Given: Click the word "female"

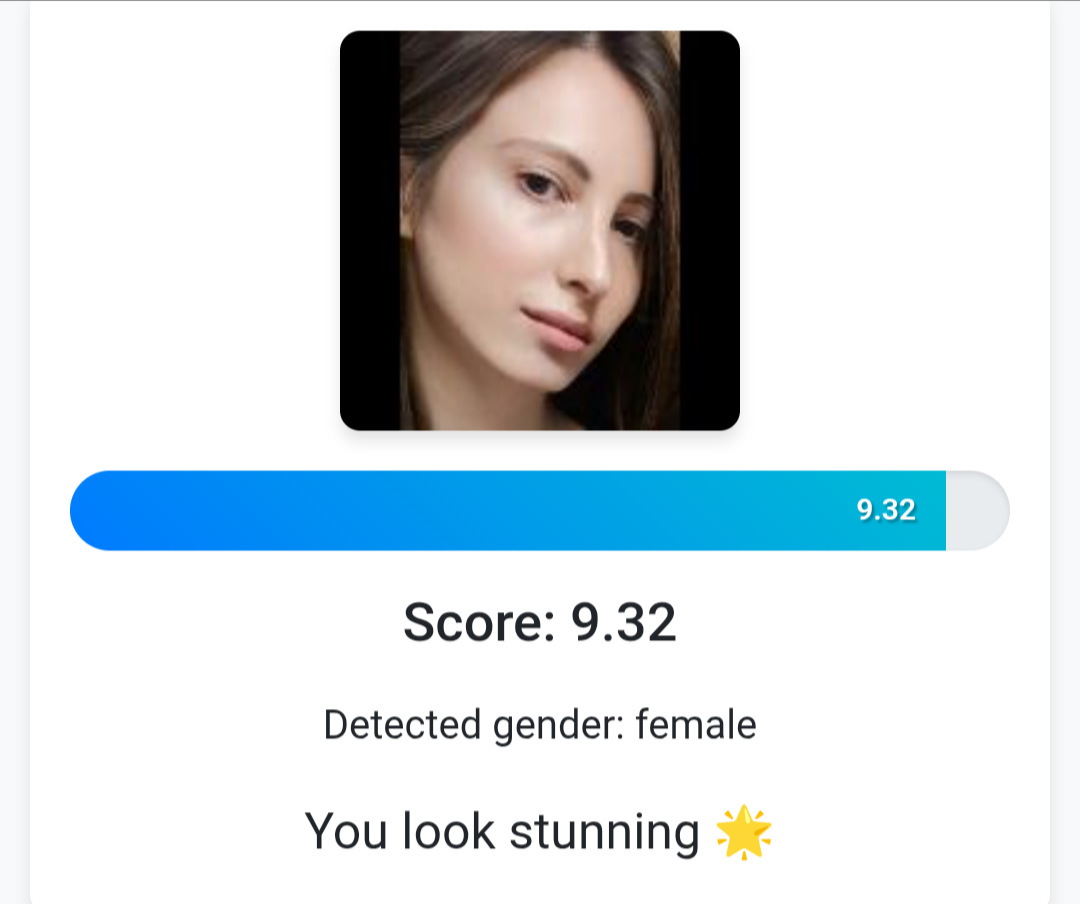Looking at the screenshot, I should tap(696, 725).
